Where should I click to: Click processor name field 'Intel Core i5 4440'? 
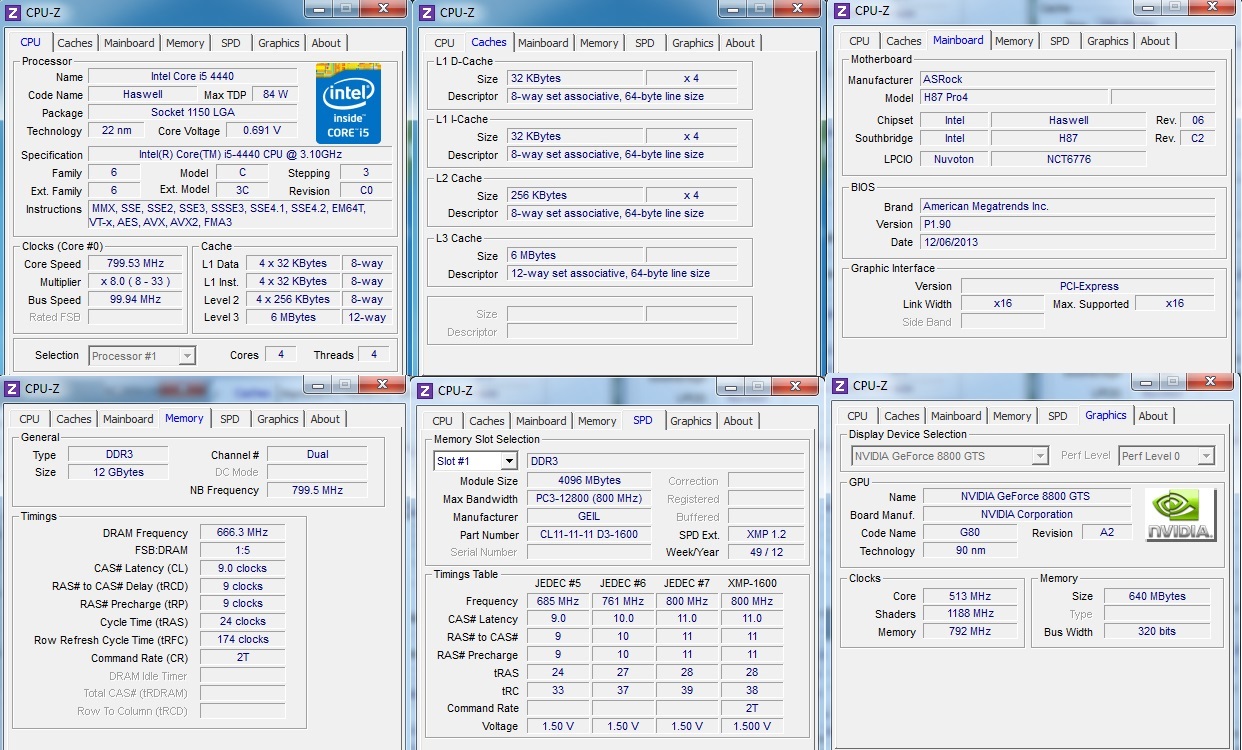(x=193, y=77)
